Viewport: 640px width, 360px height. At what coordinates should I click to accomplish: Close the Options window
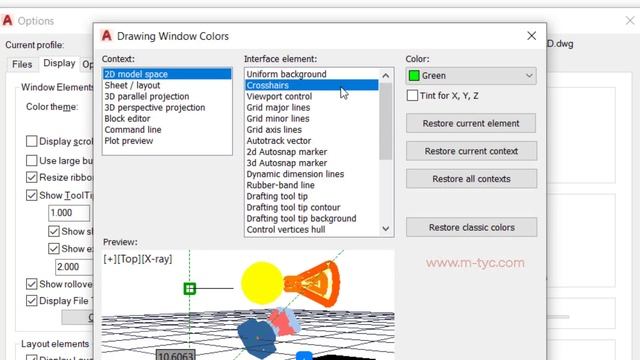630,20
